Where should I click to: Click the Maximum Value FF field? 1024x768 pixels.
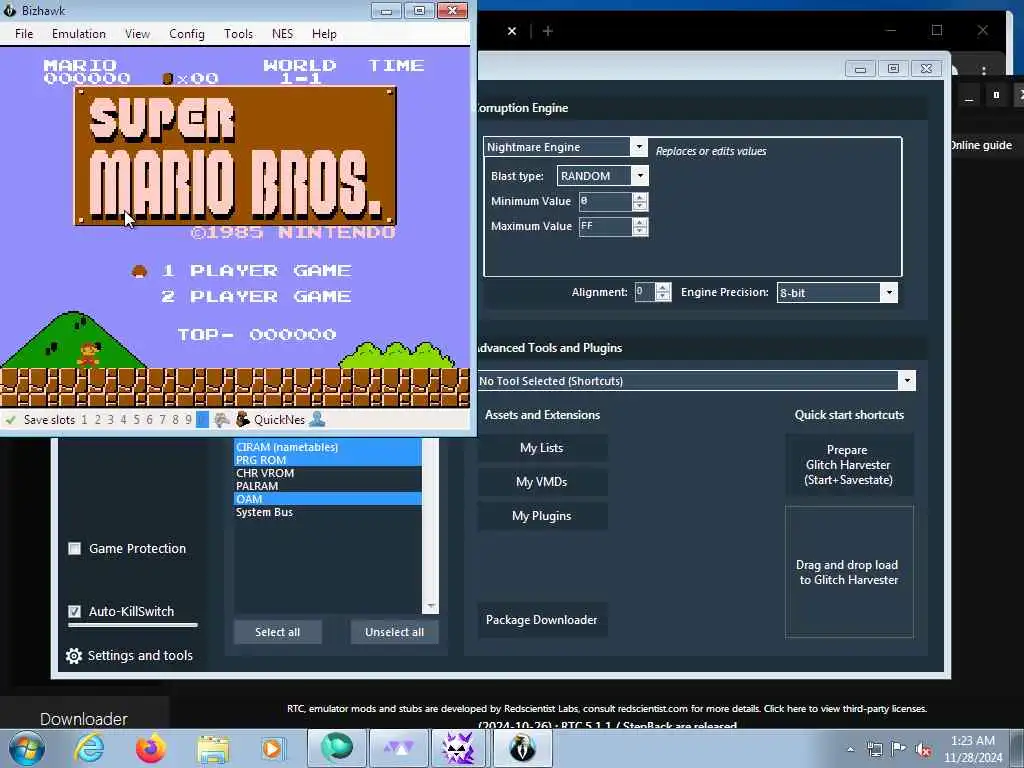coord(605,226)
